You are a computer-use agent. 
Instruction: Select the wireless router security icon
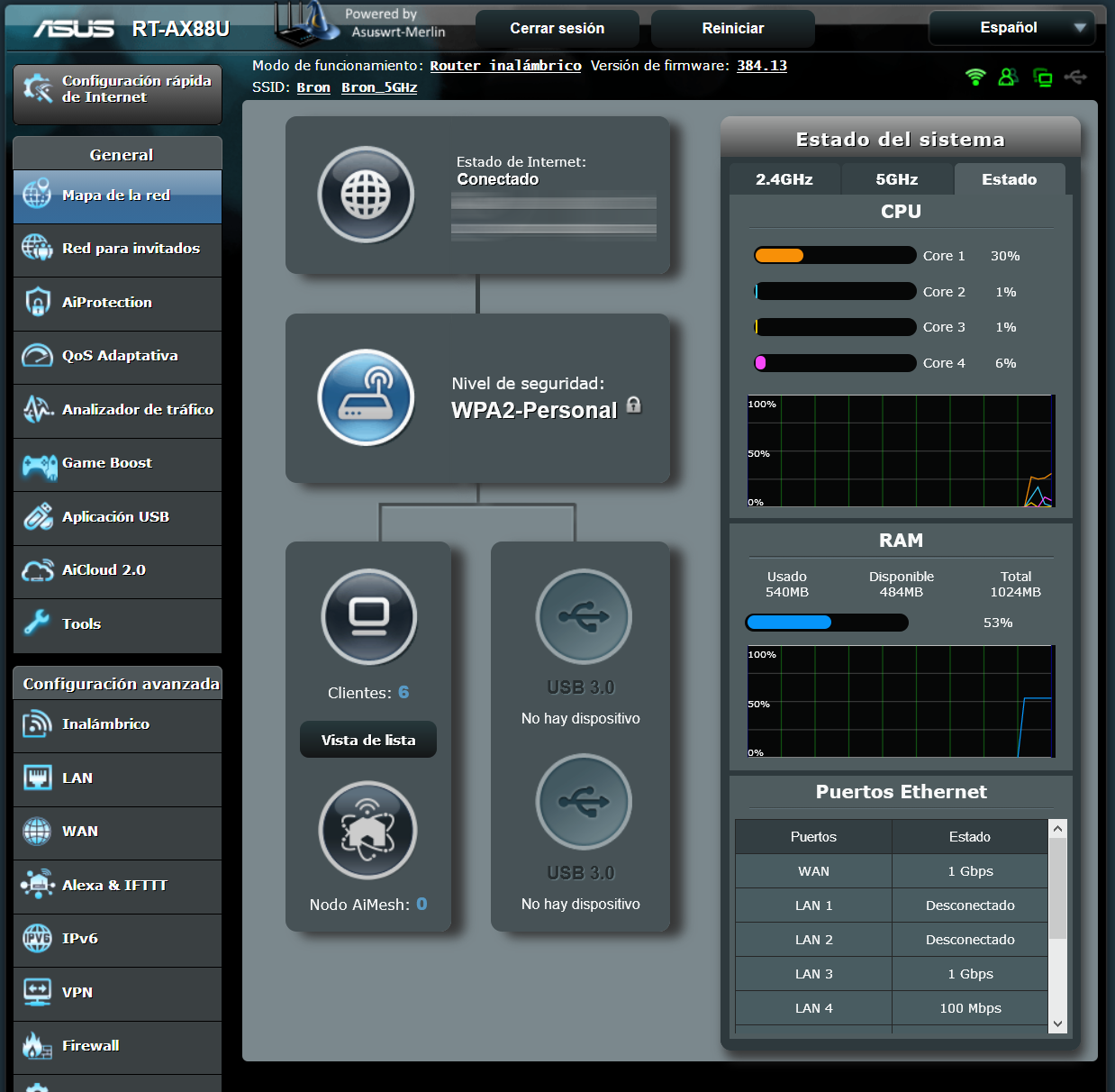tap(366, 397)
